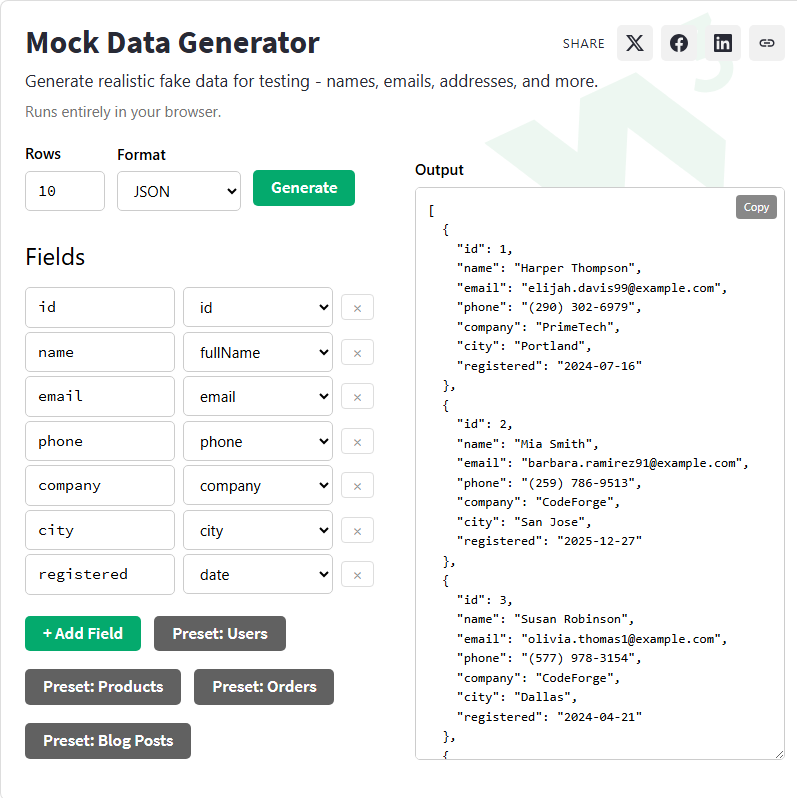Edit the registered field name input
Screen dimensions: 797x798
point(100,575)
